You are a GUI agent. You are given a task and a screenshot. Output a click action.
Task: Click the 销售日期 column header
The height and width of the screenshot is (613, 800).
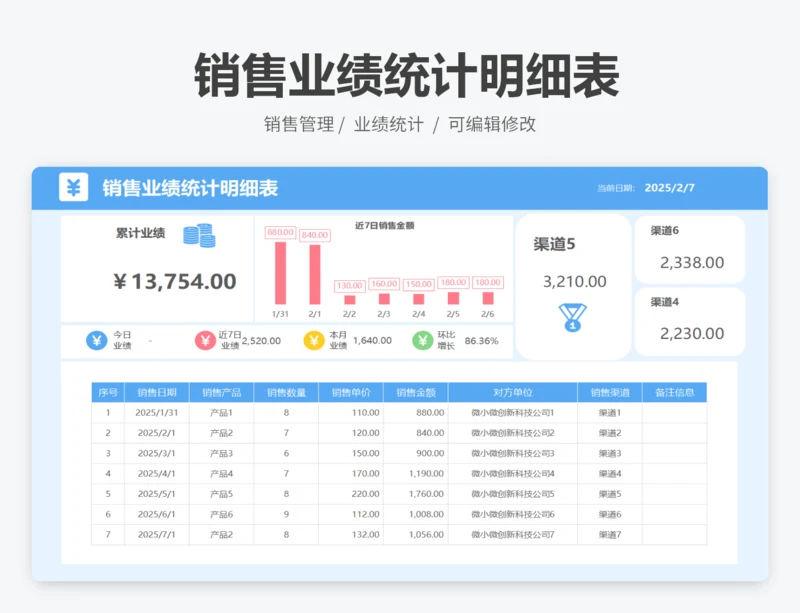coord(157,393)
